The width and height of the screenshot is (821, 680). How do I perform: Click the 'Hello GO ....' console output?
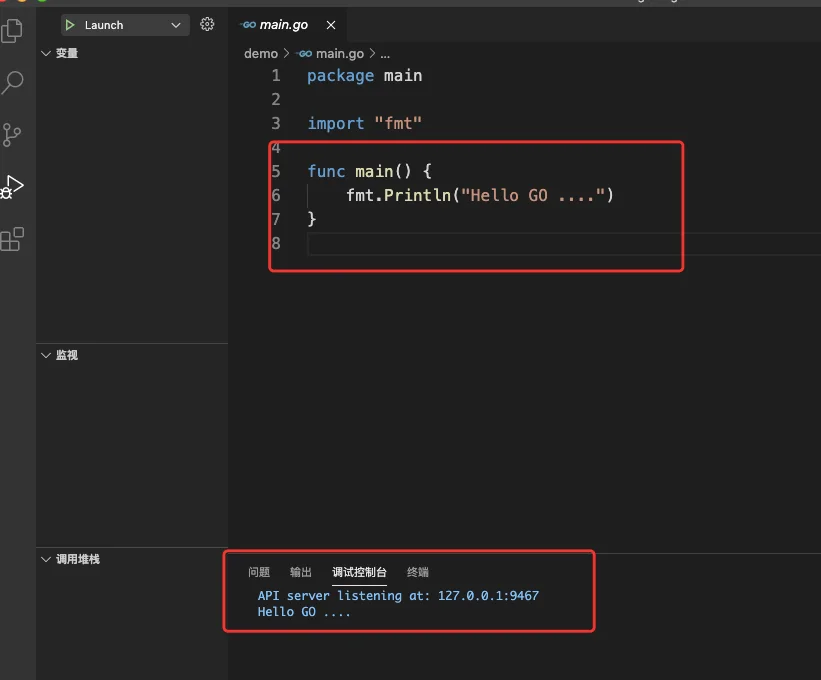click(x=304, y=612)
